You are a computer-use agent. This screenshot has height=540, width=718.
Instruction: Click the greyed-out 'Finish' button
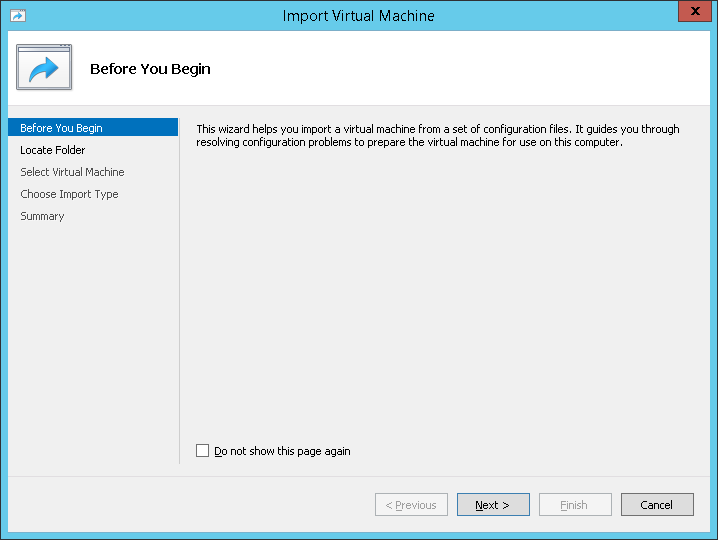coord(575,505)
